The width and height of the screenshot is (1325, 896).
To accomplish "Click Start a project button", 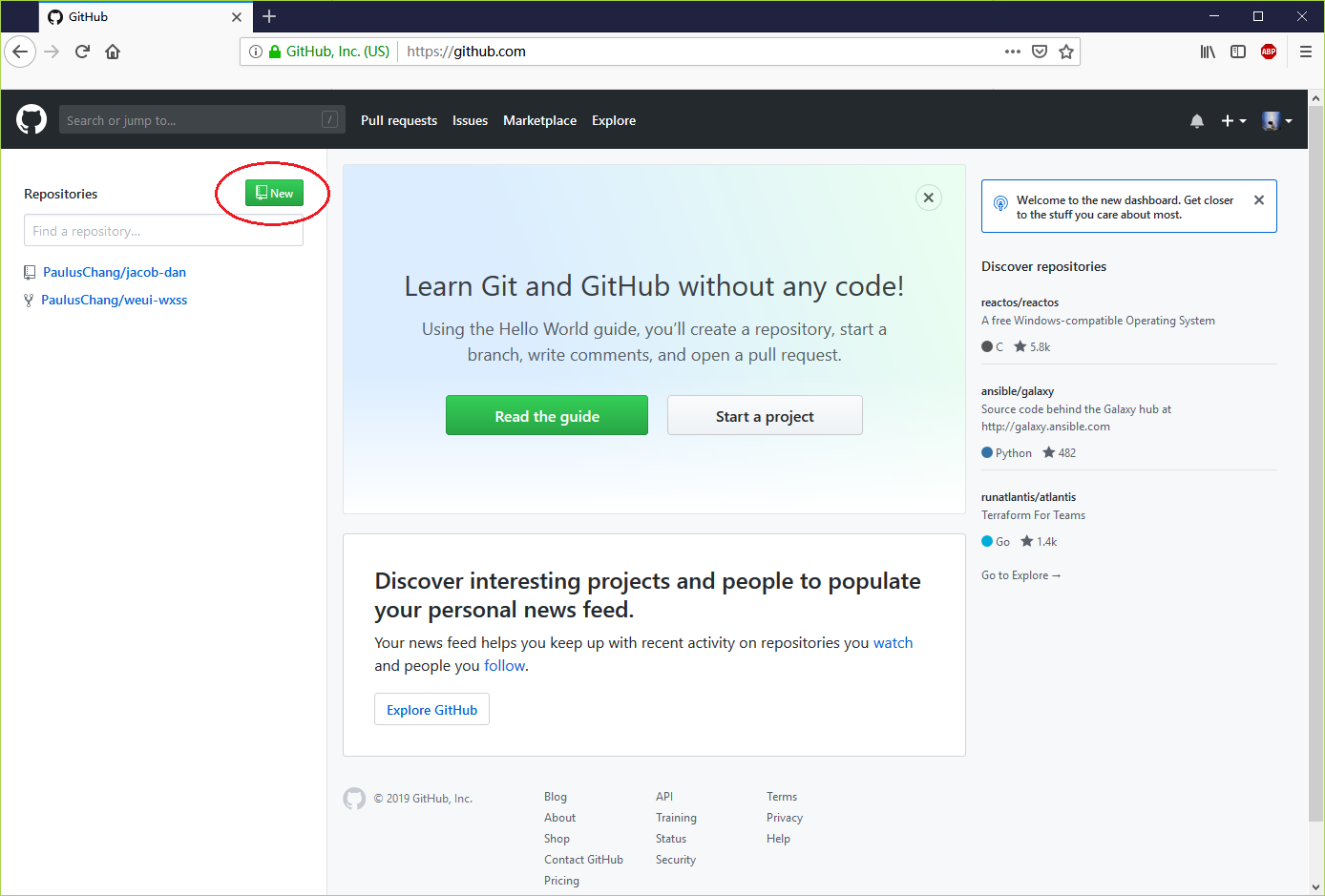I will (765, 415).
